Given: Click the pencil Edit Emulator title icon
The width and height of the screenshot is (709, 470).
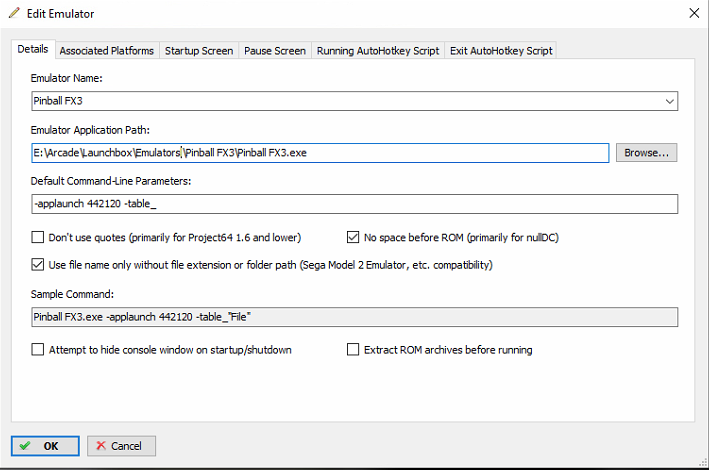Looking at the screenshot, I should pyautogui.click(x=14, y=13).
